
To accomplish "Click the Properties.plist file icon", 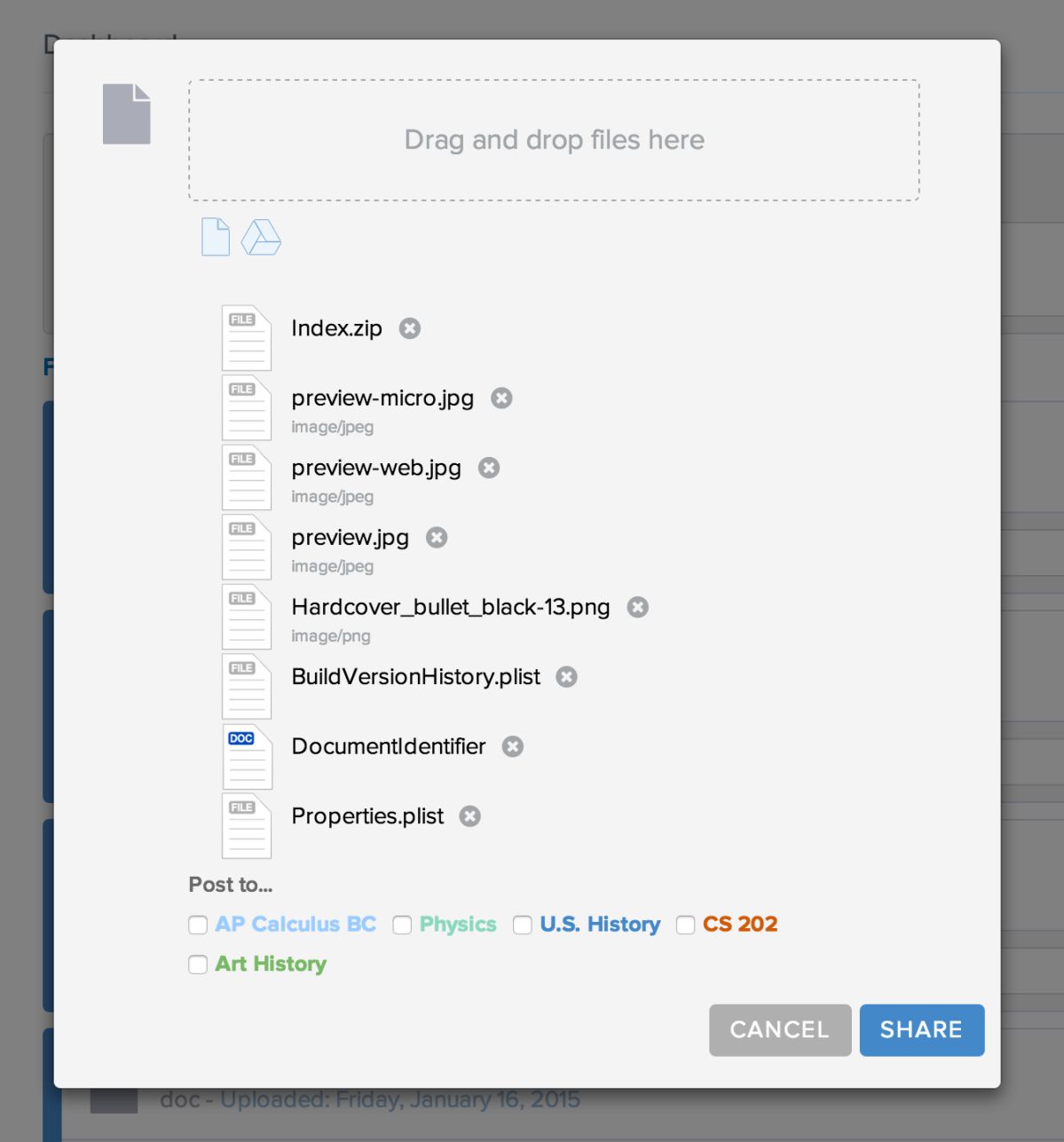I will point(247,825).
